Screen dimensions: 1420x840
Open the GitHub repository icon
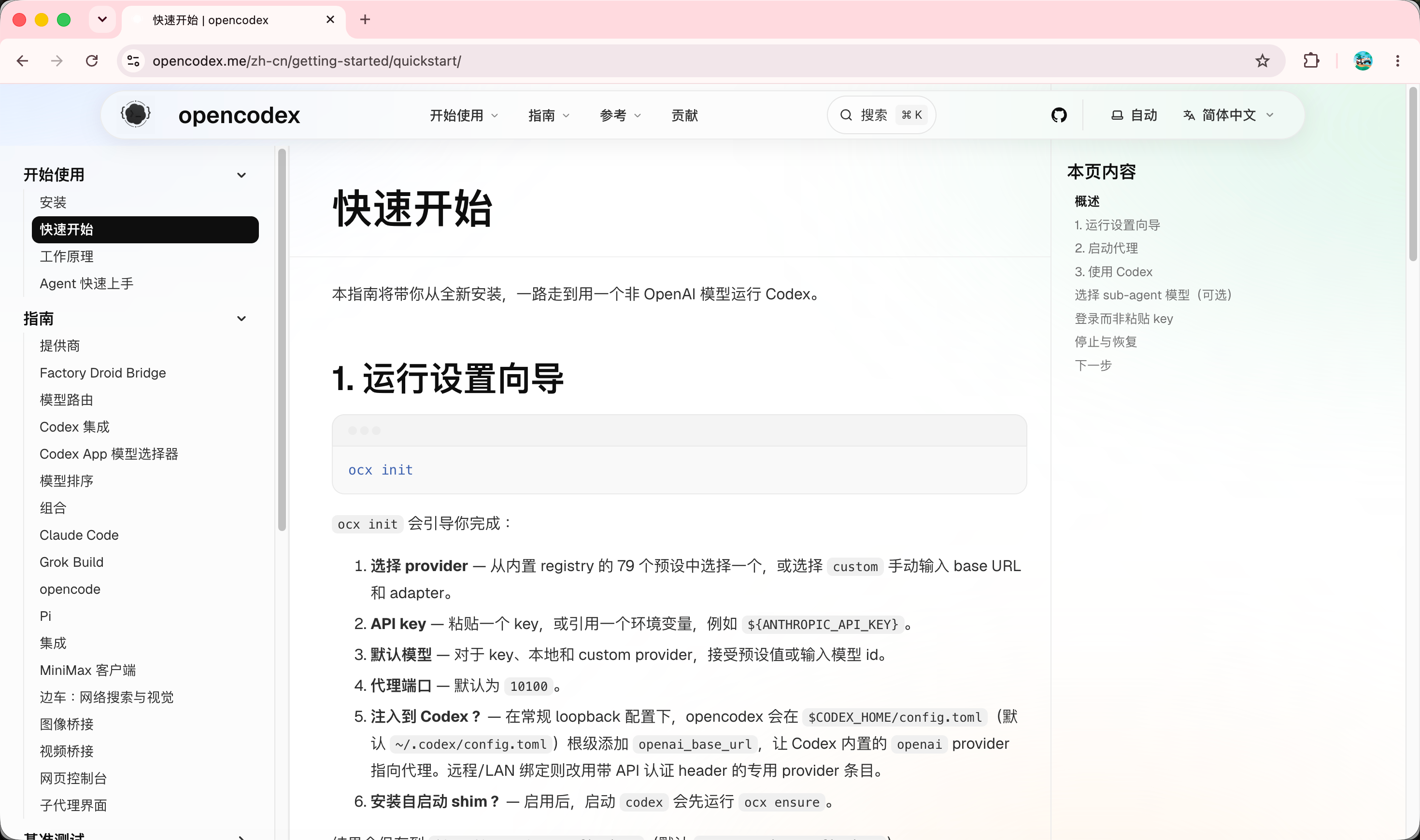coord(1059,115)
